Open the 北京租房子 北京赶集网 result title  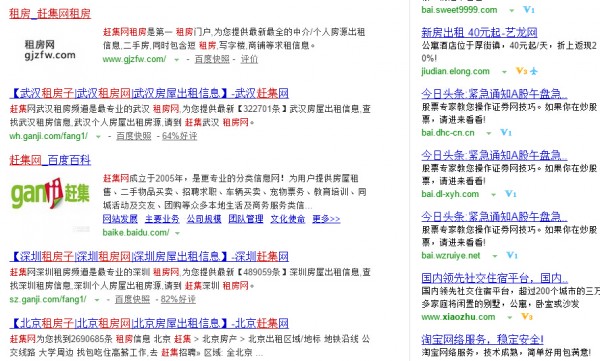click(x=149, y=323)
